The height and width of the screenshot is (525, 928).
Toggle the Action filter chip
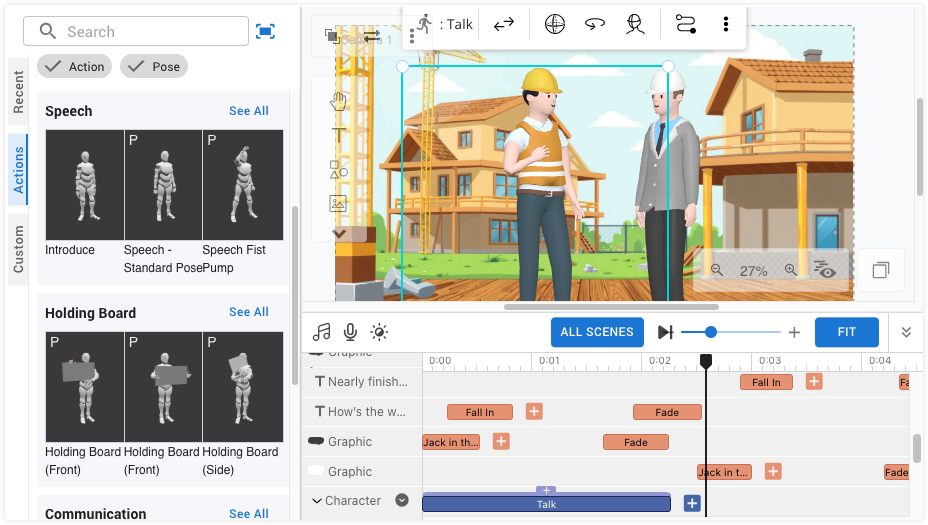75,66
